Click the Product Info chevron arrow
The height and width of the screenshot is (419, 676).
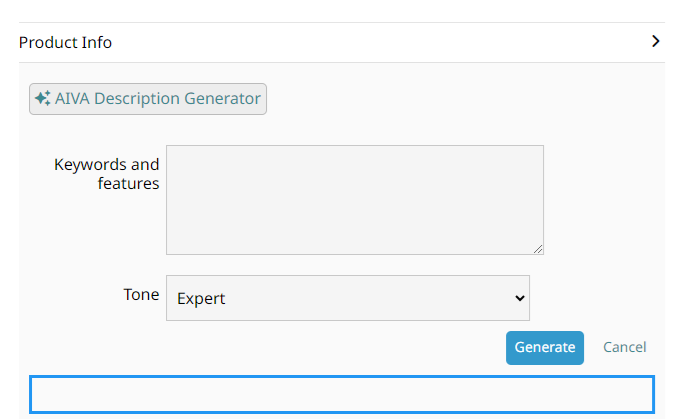pyautogui.click(x=655, y=41)
